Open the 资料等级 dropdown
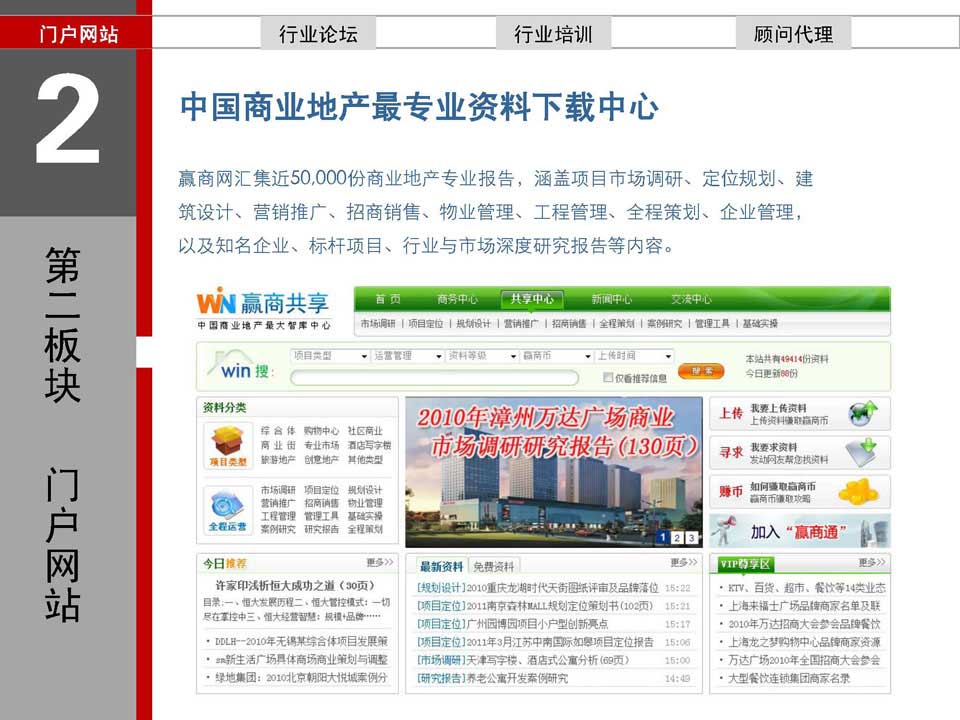The height and width of the screenshot is (720, 960). (x=482, y=356)
